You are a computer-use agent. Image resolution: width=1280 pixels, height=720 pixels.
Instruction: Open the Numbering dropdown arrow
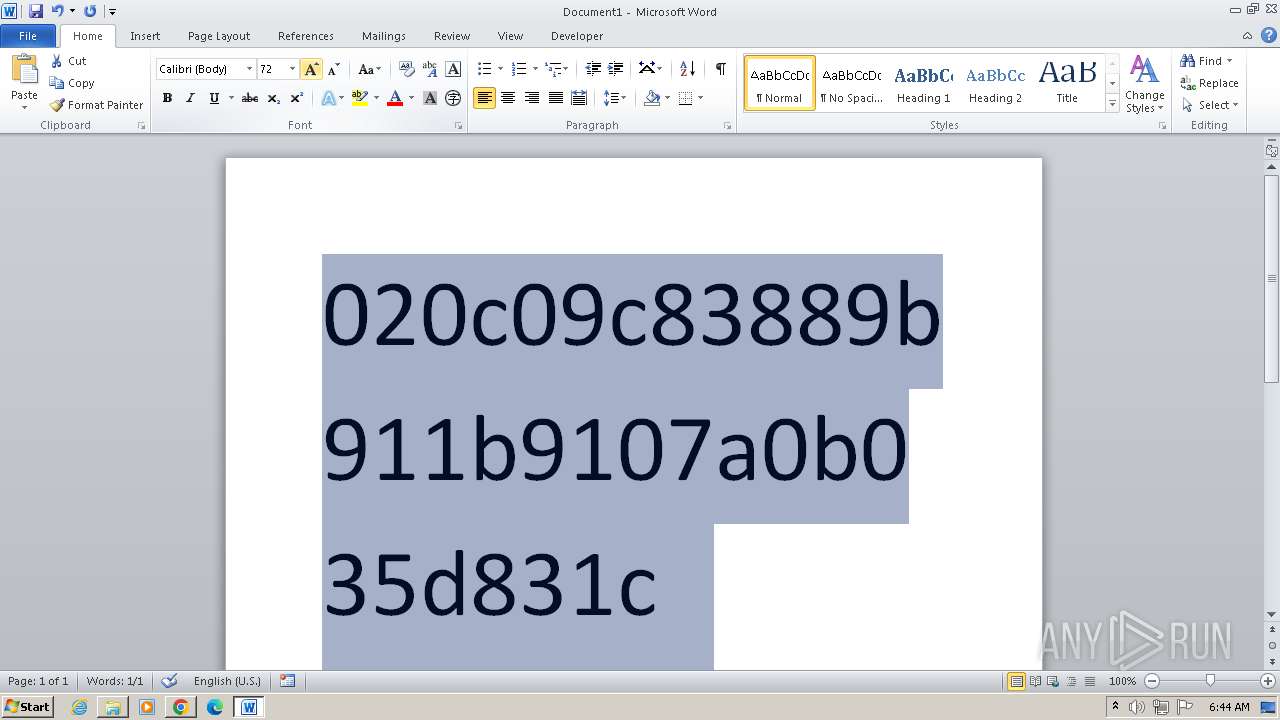coord(535,69)
